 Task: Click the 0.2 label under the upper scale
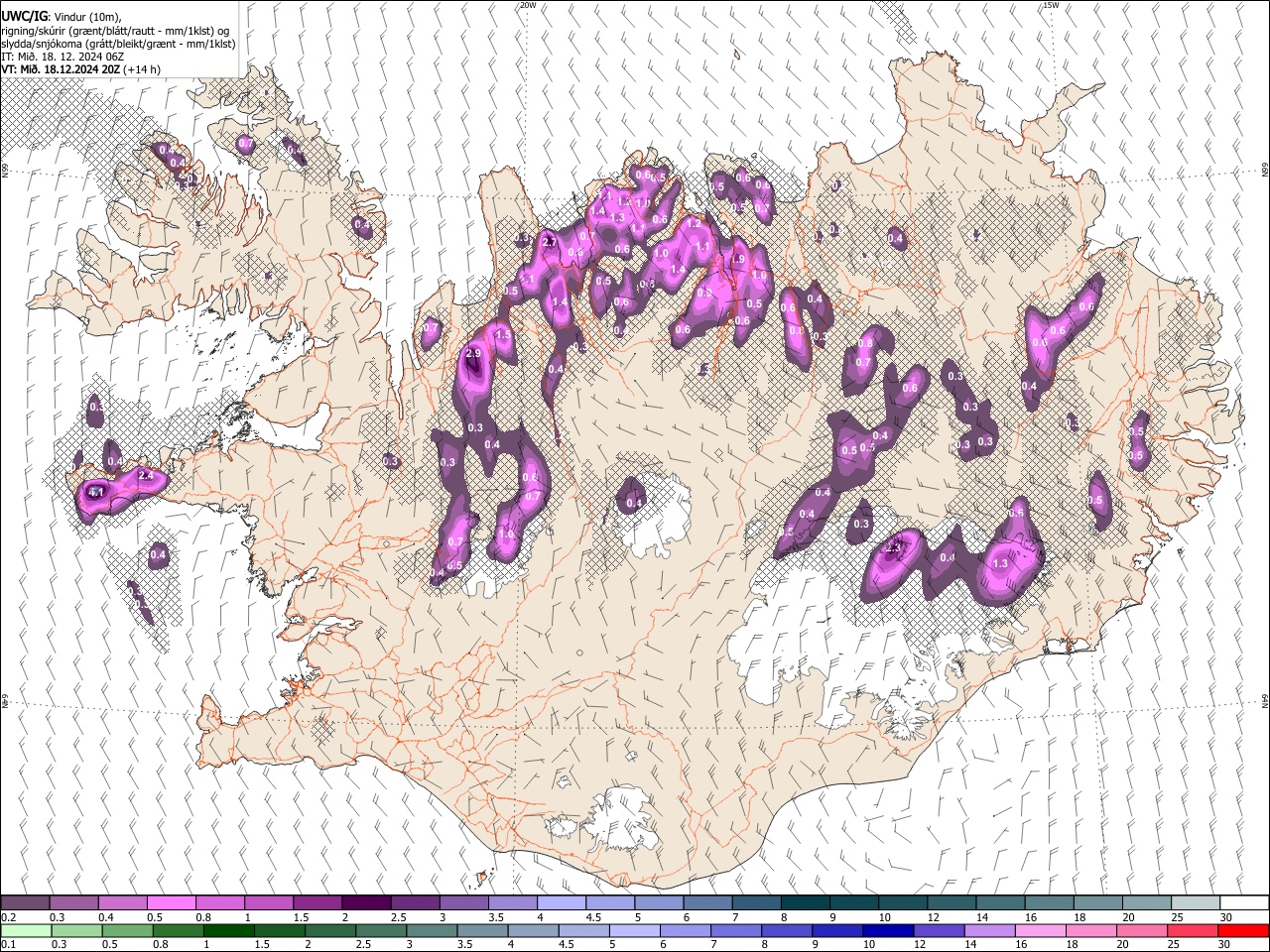[x=8, y=917]
